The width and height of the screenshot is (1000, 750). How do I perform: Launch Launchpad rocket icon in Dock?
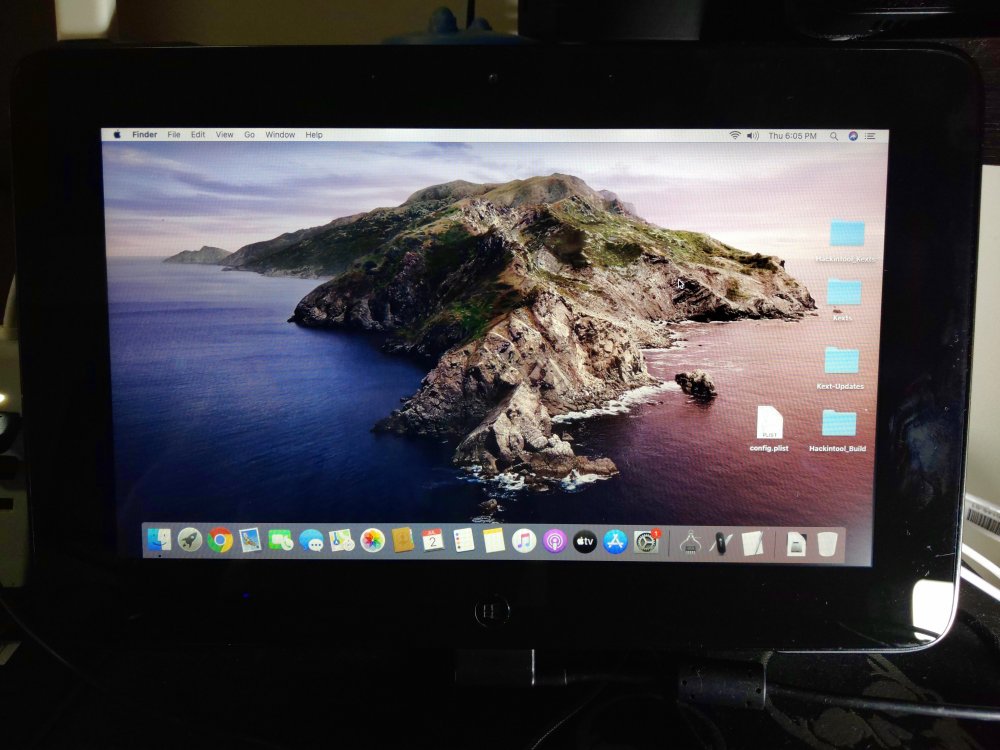189,540
